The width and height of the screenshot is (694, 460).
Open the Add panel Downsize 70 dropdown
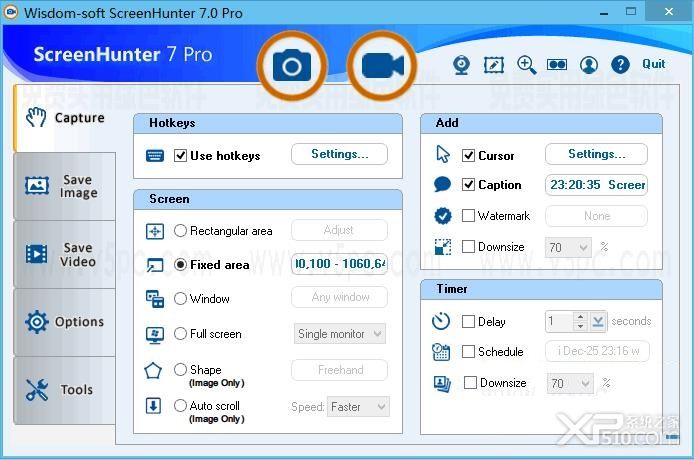click(x=568, y=247)
